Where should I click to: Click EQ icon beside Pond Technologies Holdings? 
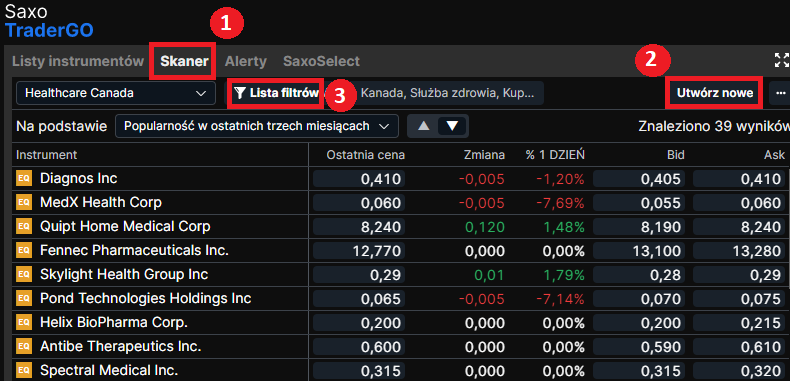coord(24,298)
